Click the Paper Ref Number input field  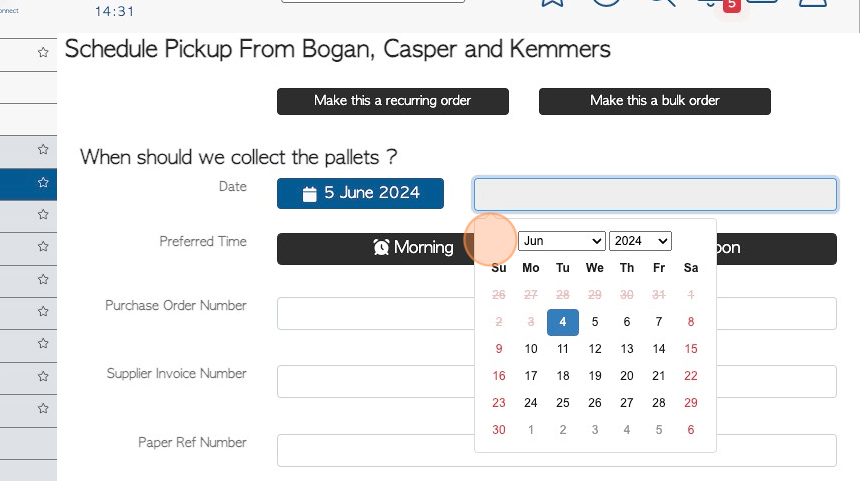point(557,450)
